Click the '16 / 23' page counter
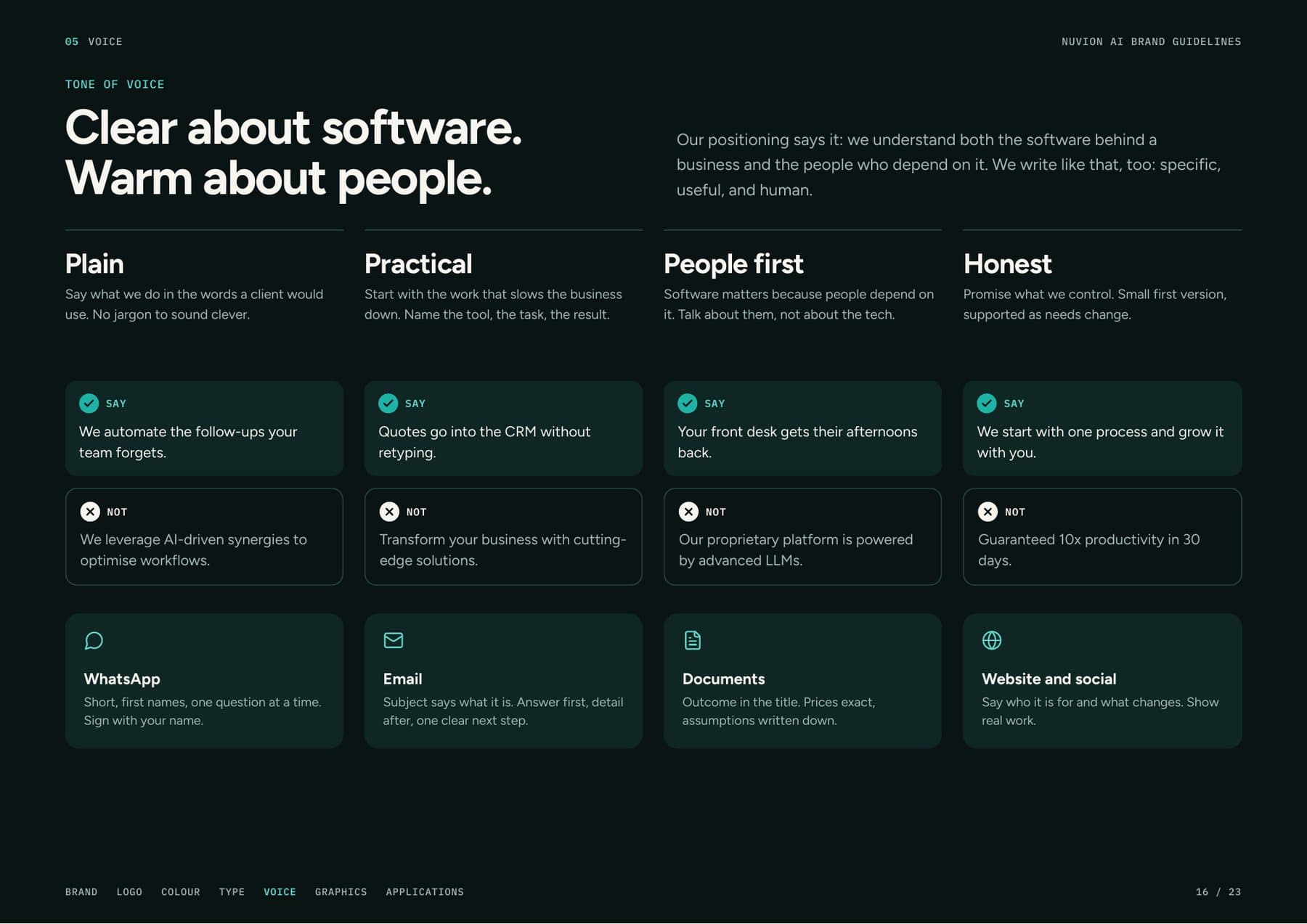 pyautogui.click(x=1218, y=892)
